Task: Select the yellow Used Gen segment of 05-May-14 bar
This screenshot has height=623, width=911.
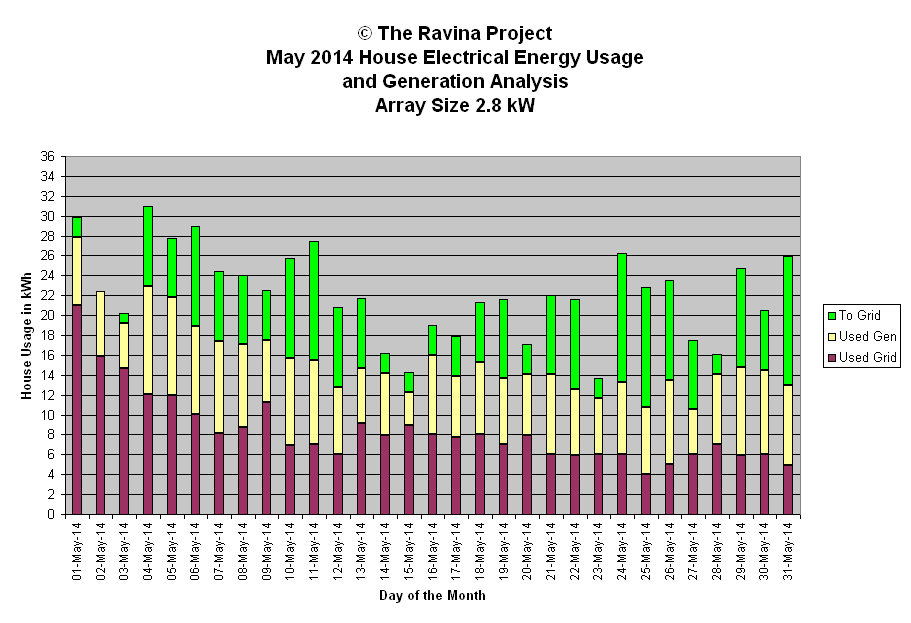Action: tap(171, 346)
